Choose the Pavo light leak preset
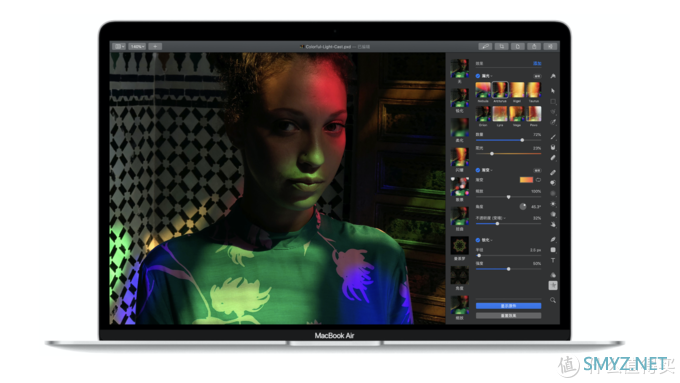 [x=534, y=114]
